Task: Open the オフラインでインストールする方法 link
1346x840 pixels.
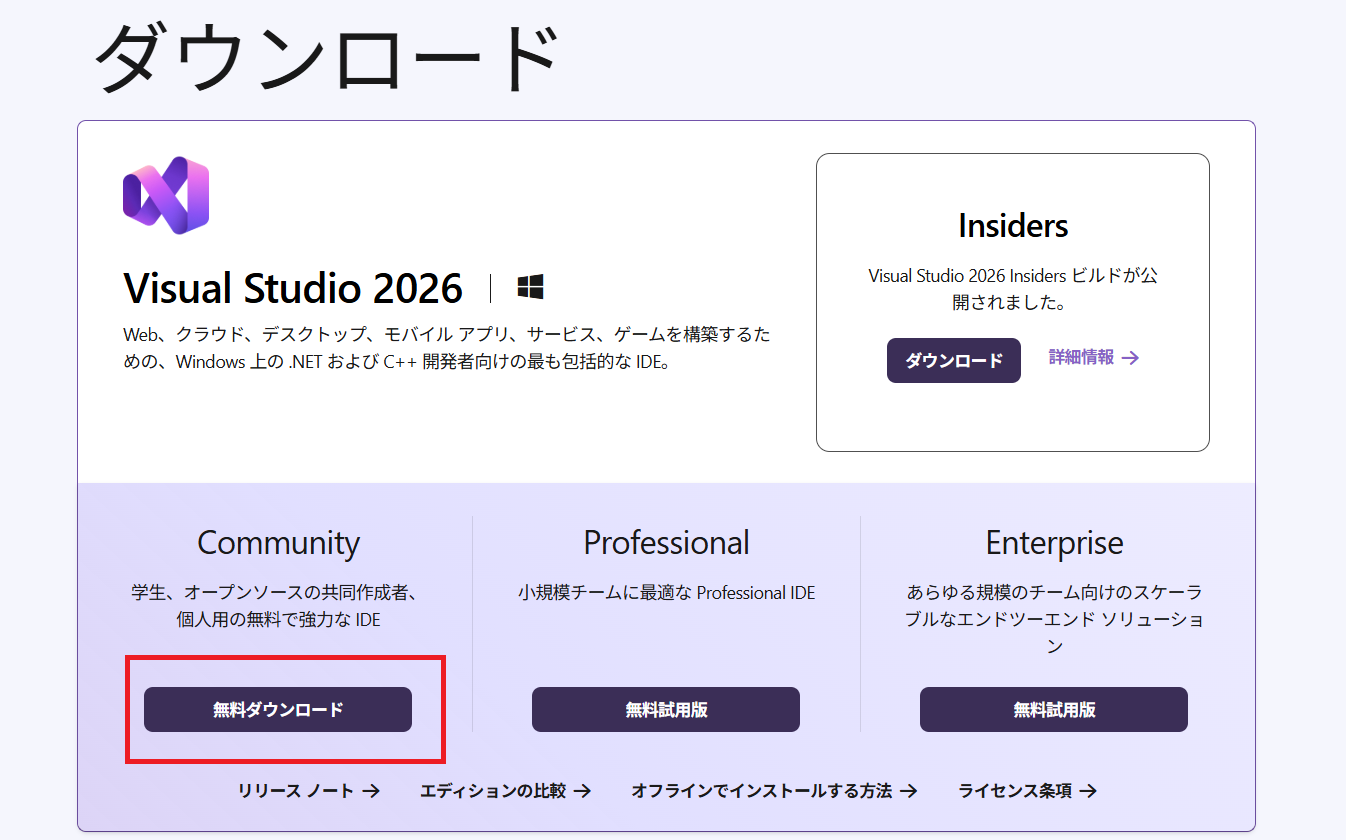Action: coord(775,791)
